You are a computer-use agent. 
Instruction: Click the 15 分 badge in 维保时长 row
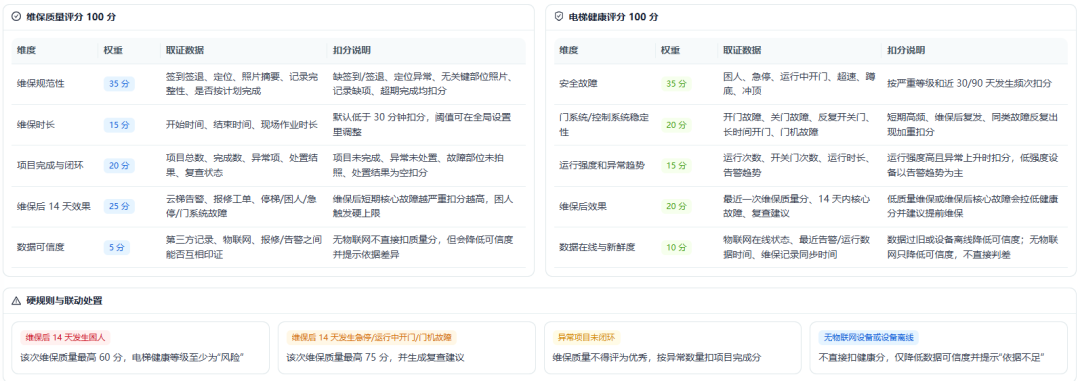[120, 125]
